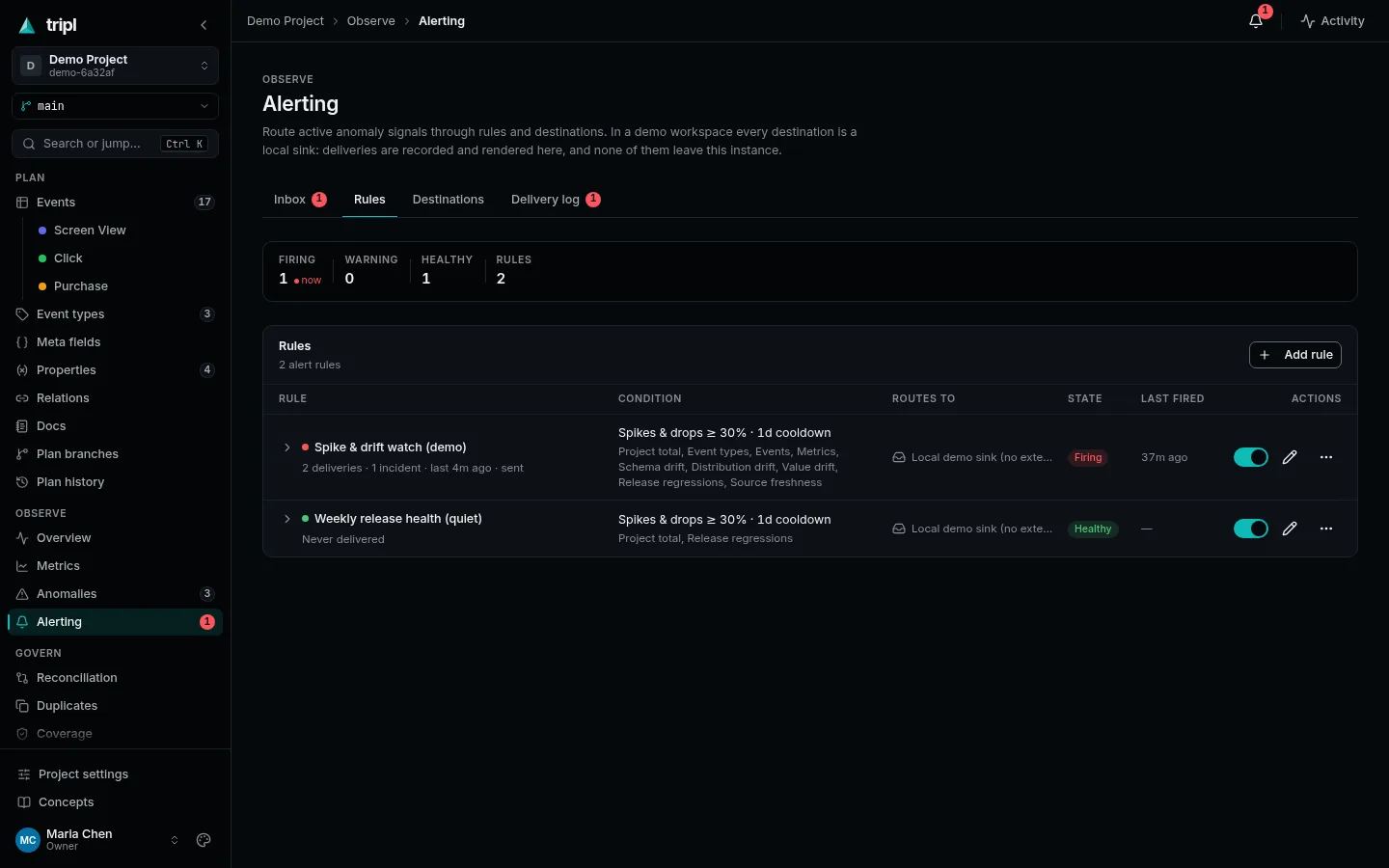This screenshot has width=1389, height=868.
Task: Click the Reconciliation icon
Action: click(x=22, y=678)
